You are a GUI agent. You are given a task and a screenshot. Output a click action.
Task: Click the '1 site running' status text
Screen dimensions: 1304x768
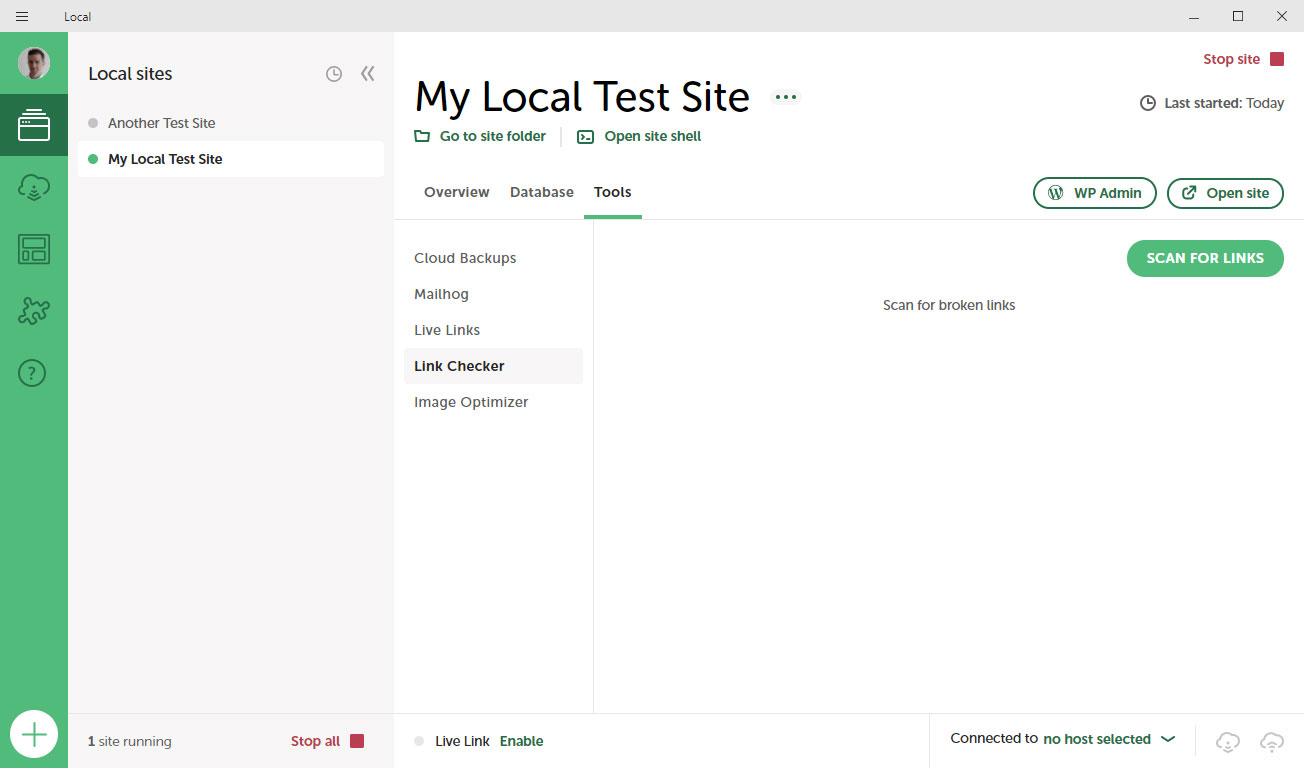point(130,741)
